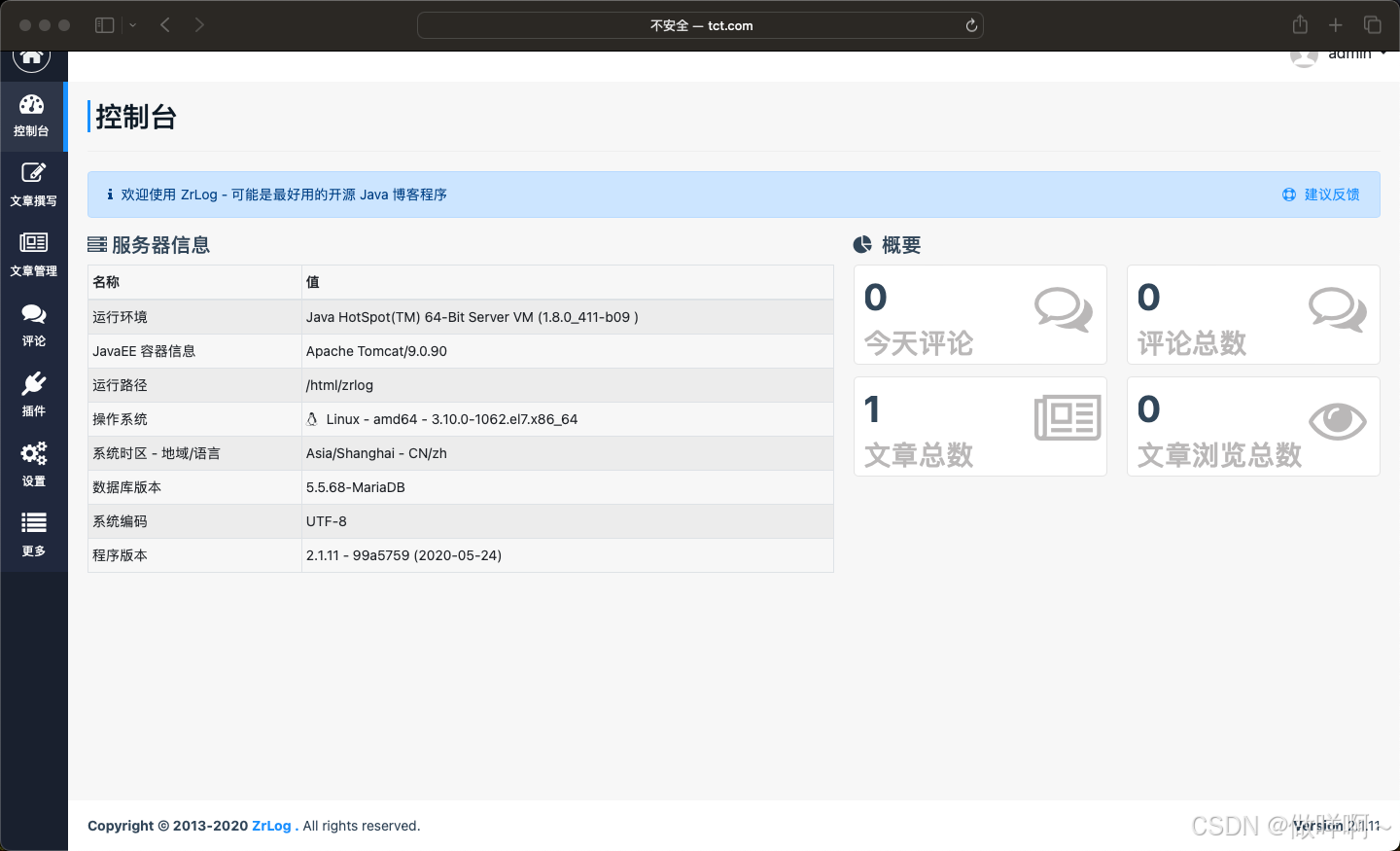Click the chat bubbles icon on 今天评论 card

1064,309
